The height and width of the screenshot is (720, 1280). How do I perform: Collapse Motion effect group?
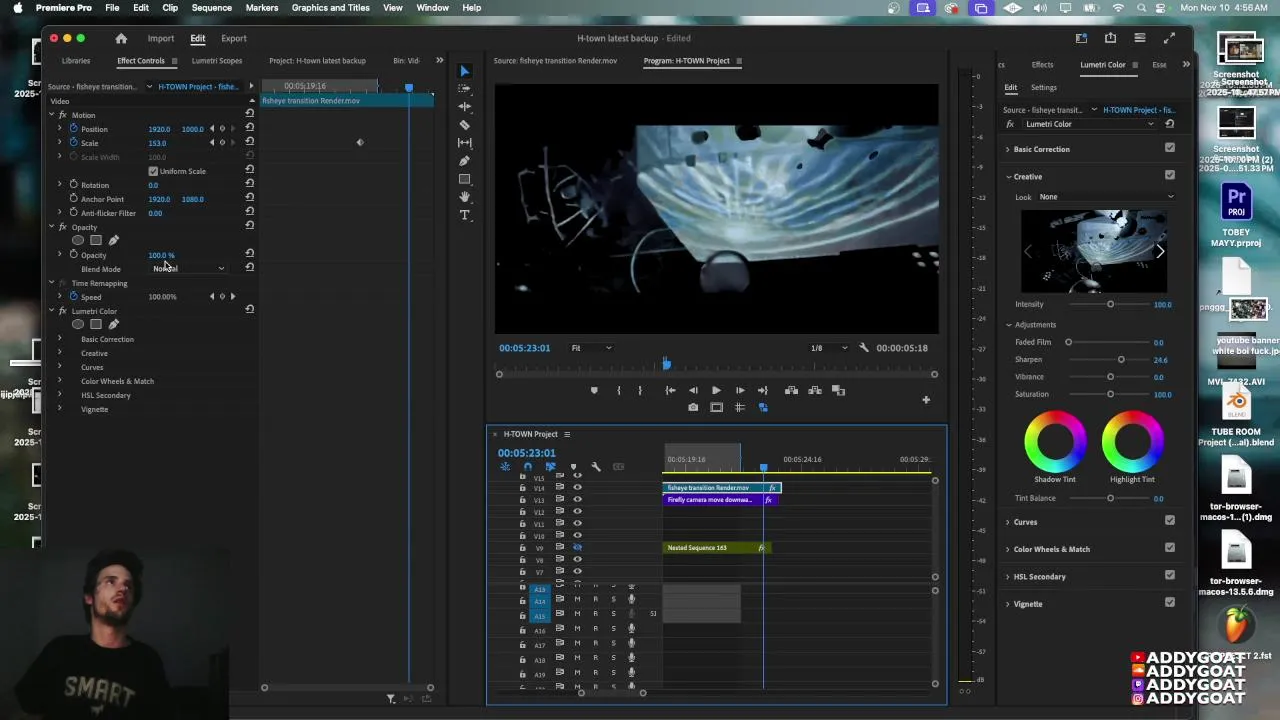coord(51,115)
